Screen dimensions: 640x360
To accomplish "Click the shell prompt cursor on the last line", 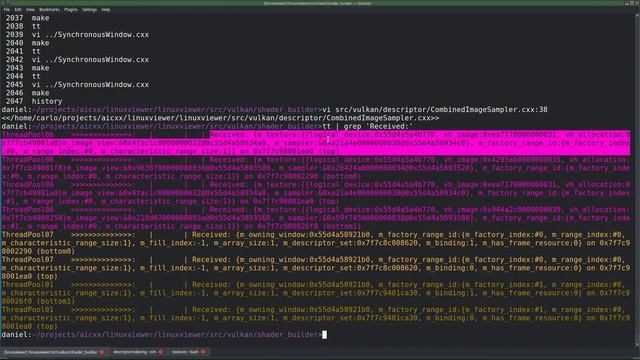I will click(324, 335).
